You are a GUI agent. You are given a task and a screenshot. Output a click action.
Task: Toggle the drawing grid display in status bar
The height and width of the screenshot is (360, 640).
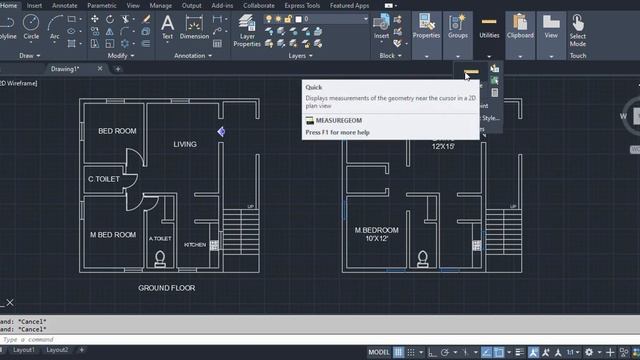pyautogui.click(x=398, y=352)
